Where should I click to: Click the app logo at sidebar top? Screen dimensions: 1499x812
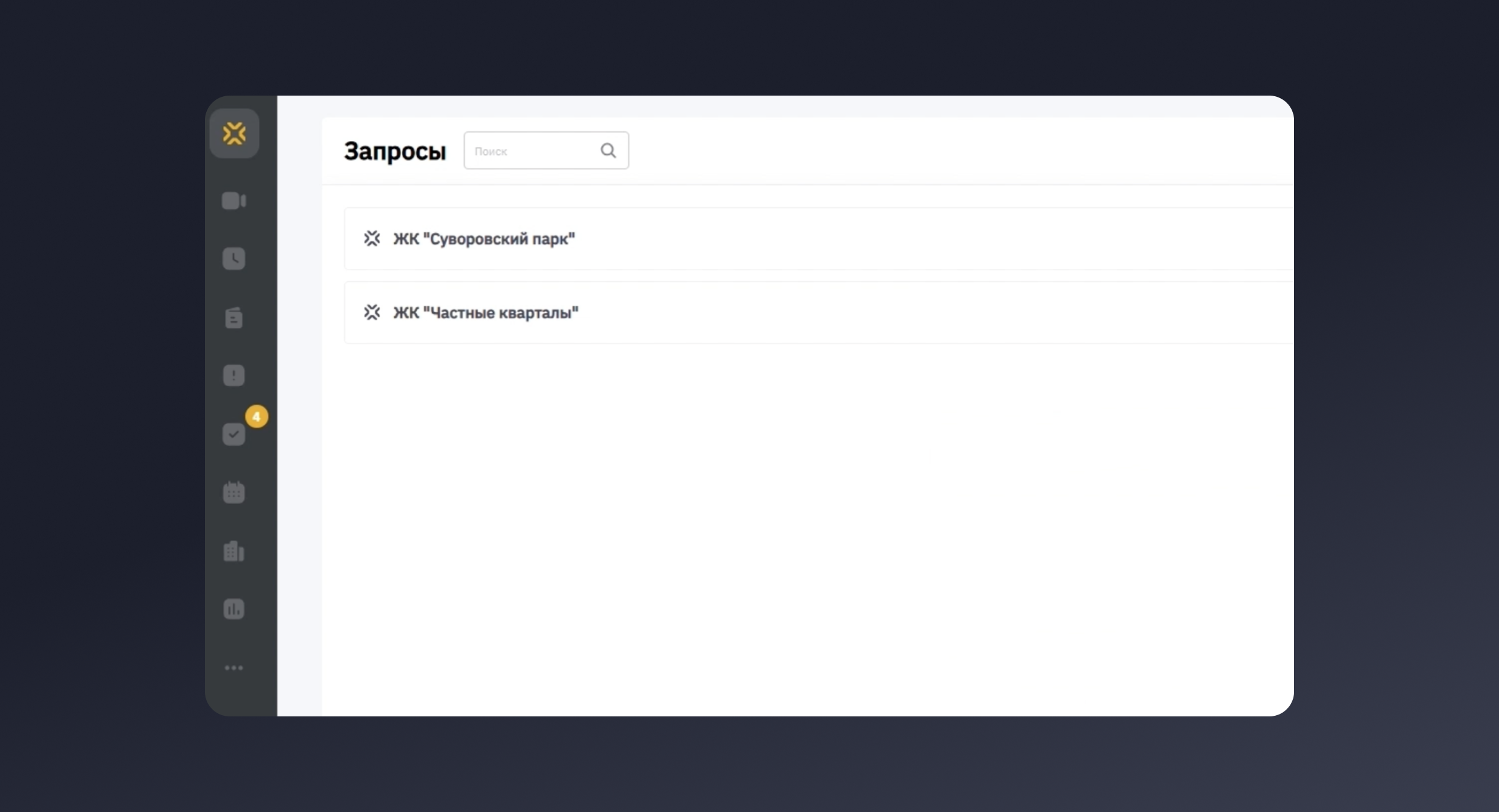click(x=234, y=133)
